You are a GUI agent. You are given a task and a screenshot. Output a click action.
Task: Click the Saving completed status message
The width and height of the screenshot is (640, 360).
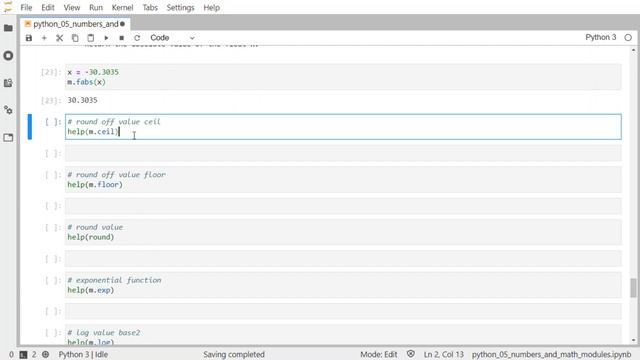pos(234,354)
